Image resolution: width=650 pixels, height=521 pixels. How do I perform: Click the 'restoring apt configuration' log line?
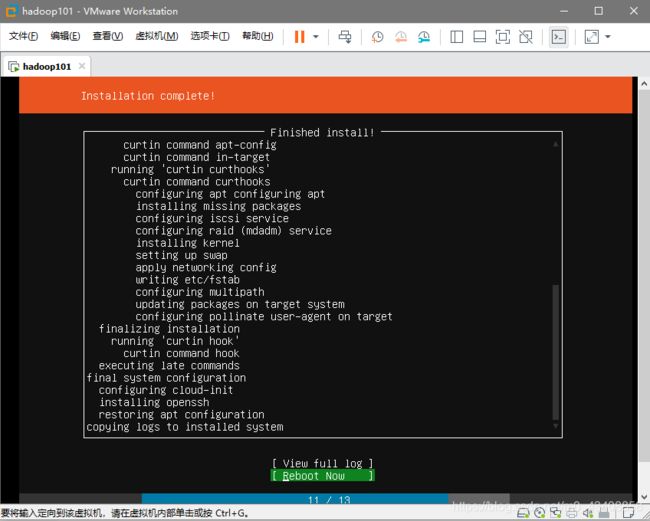[182, 414]
